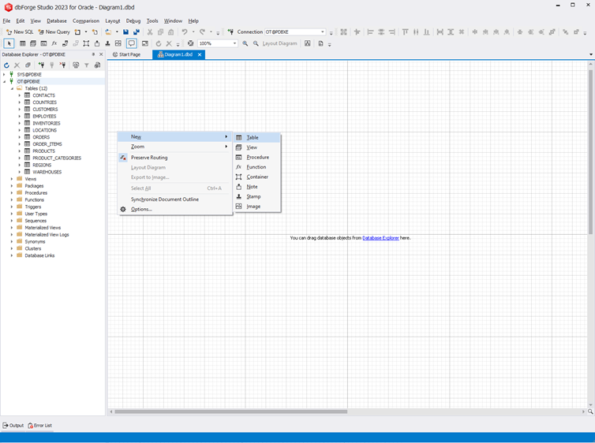Close the Database Explorer panel
Viewport: 595px width, 443px height.
pos(101,54)
